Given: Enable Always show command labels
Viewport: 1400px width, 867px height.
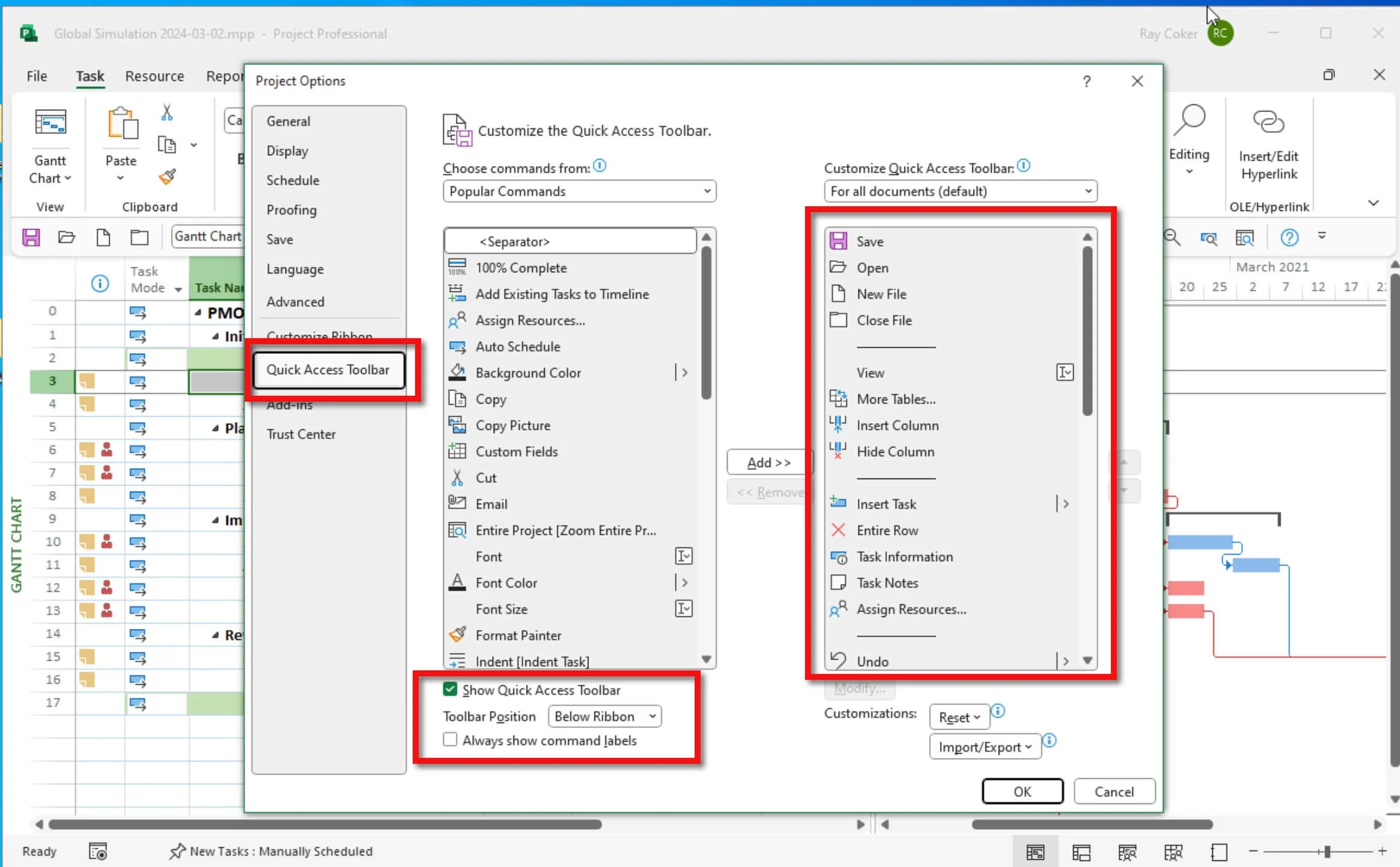Looking at the screenshot, I should click(450, 740).
